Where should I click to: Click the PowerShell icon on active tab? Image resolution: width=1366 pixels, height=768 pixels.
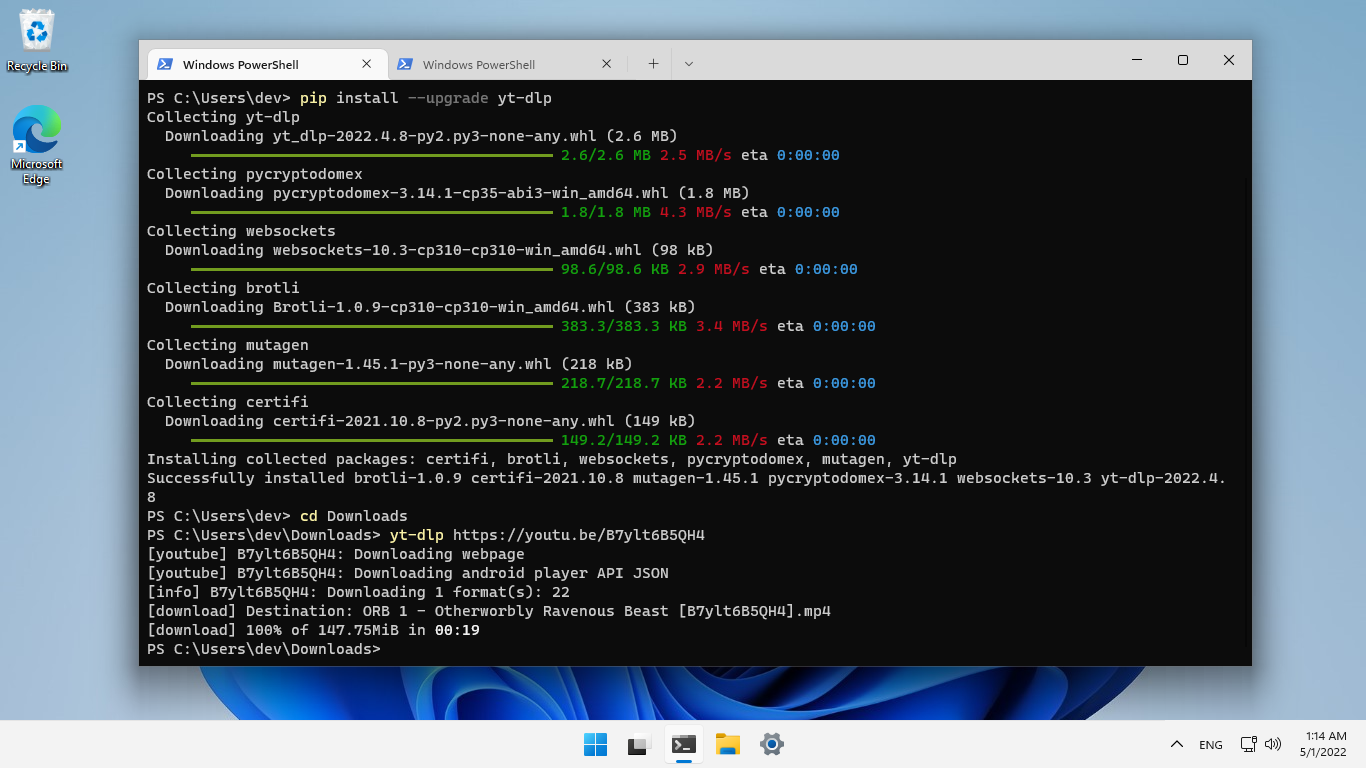coord(165,64)
